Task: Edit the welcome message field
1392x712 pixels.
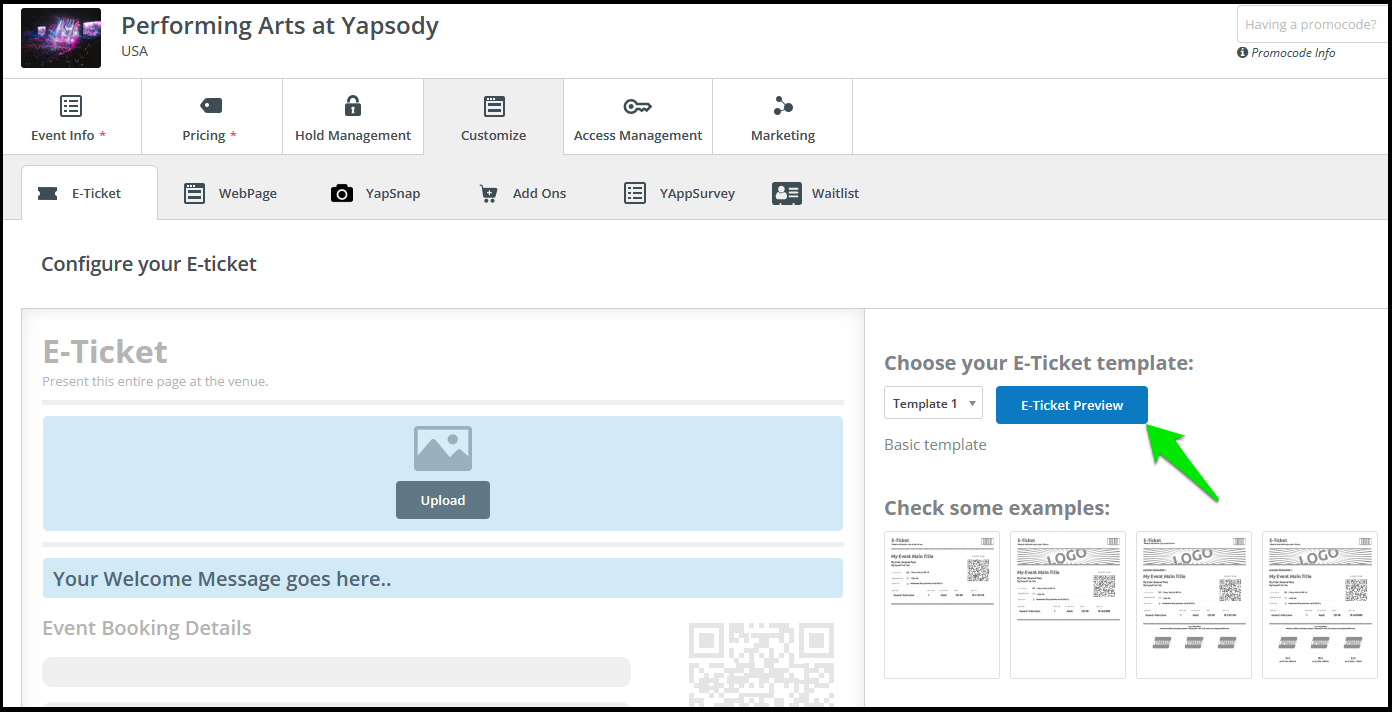Action: (443, 578)
